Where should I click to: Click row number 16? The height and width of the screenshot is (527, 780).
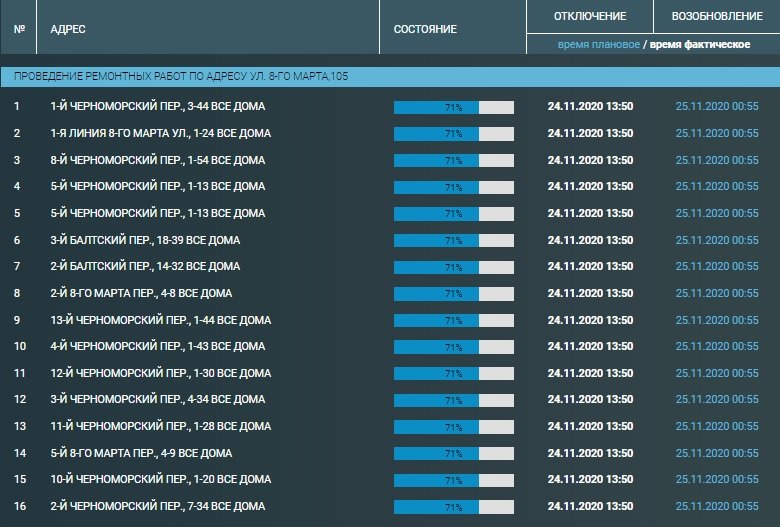pyautogui.click(x=20, y=506)
